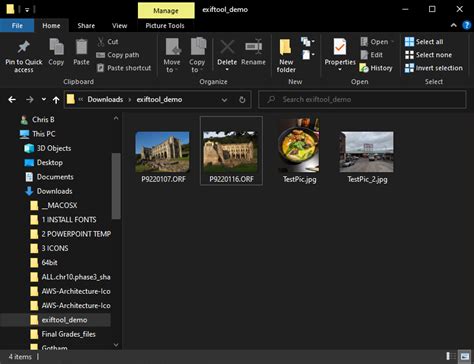
Task: Open the File tab
Action: click(17, 26)
